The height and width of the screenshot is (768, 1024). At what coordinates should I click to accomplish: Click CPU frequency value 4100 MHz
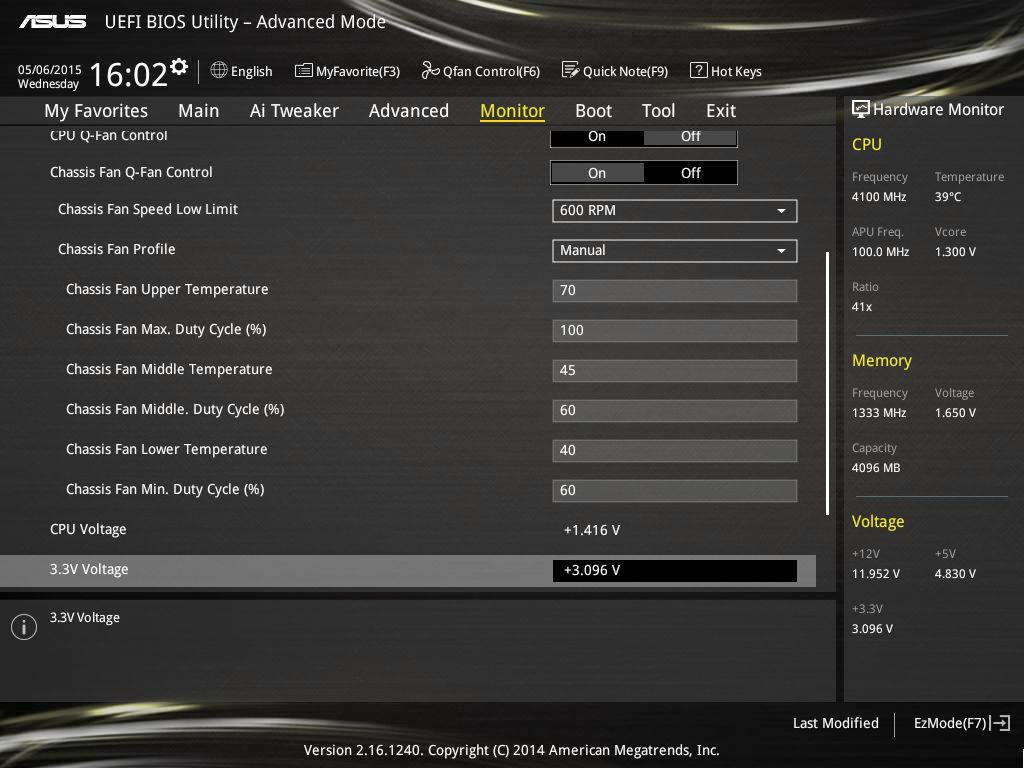point(878,197)
